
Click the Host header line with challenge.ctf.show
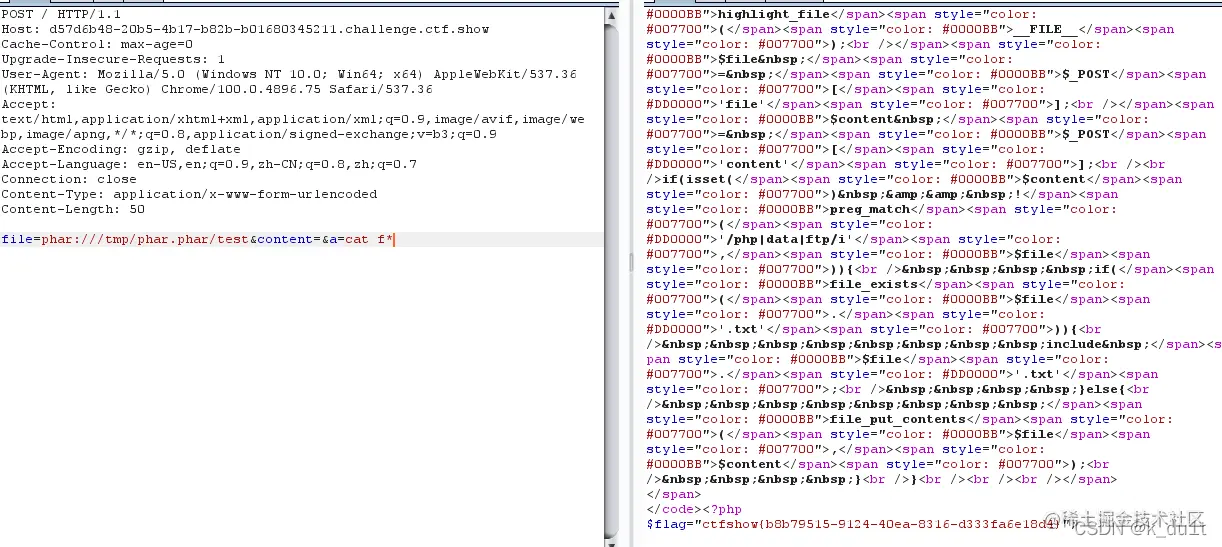(246, 29)
